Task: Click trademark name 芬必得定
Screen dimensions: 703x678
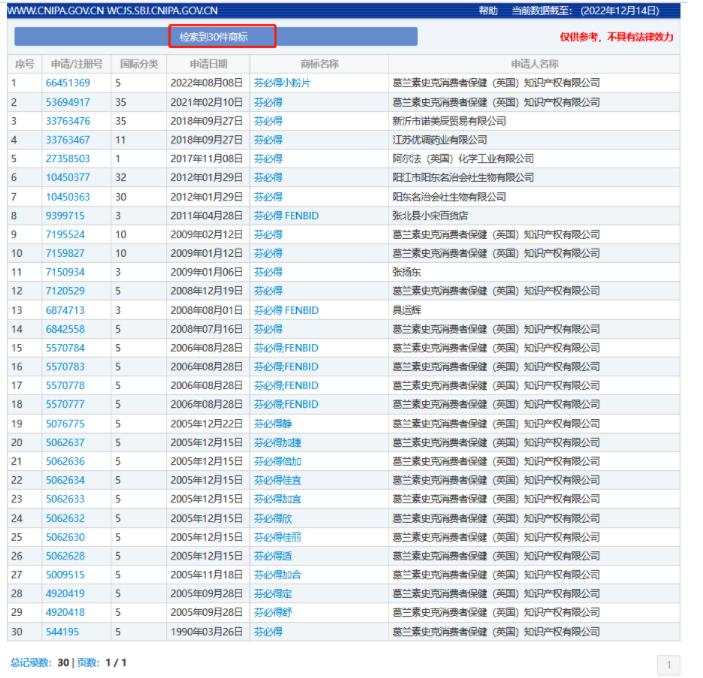Action: [x=273, y=594]
